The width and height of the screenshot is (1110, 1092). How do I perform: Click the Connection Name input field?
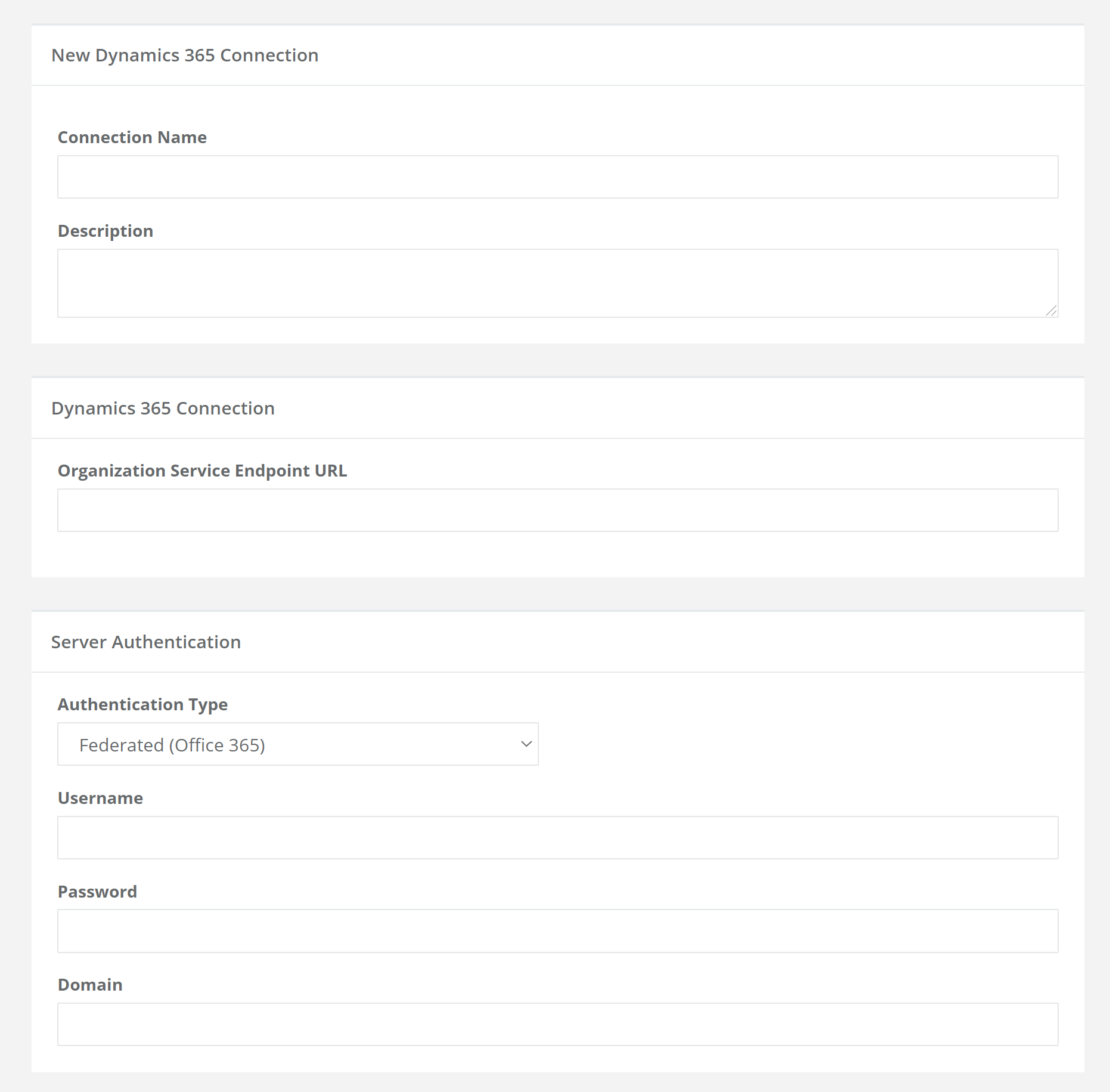(x=557, y=177)
